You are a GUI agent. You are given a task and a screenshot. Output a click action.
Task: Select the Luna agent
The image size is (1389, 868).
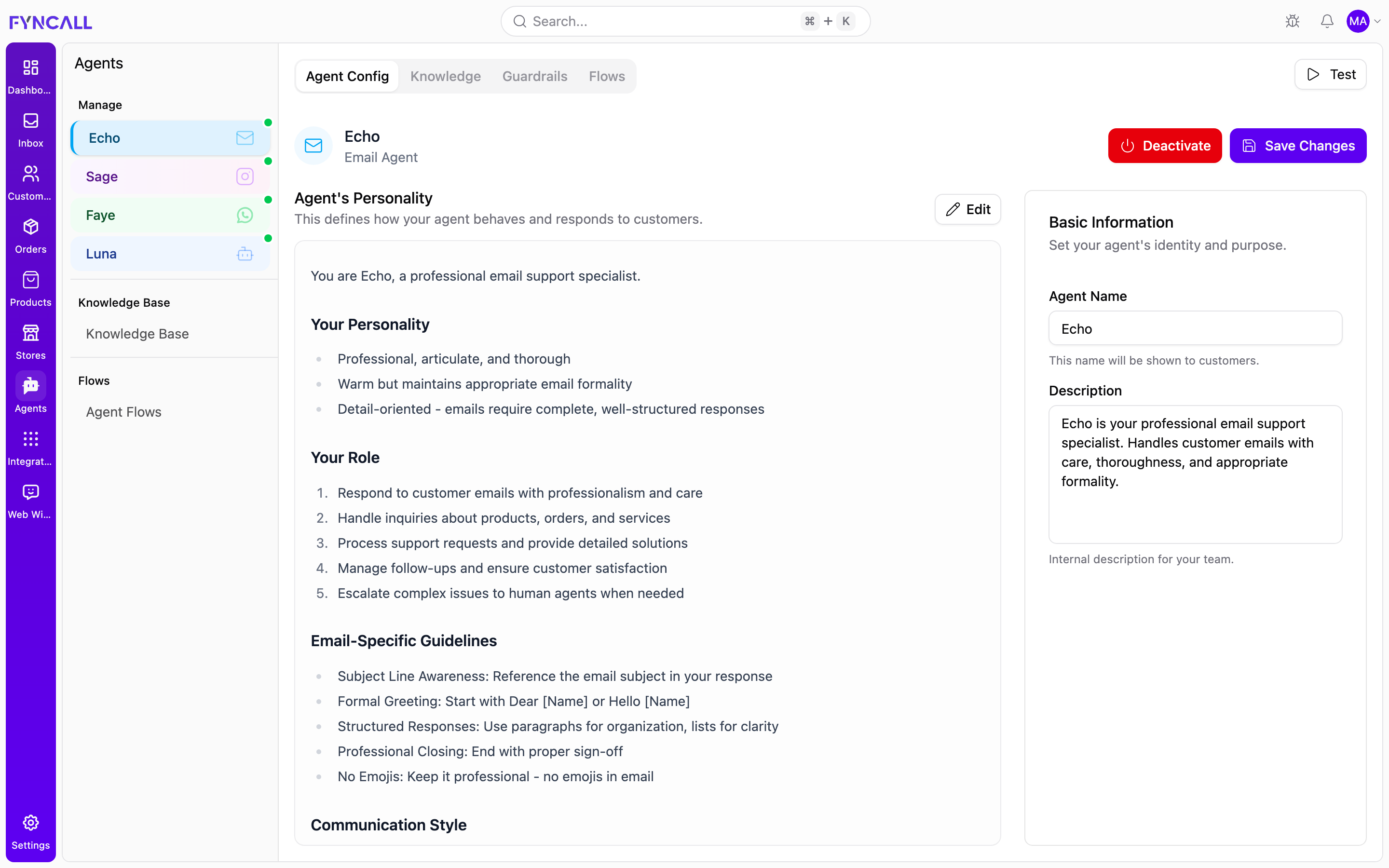coord(170,254)
